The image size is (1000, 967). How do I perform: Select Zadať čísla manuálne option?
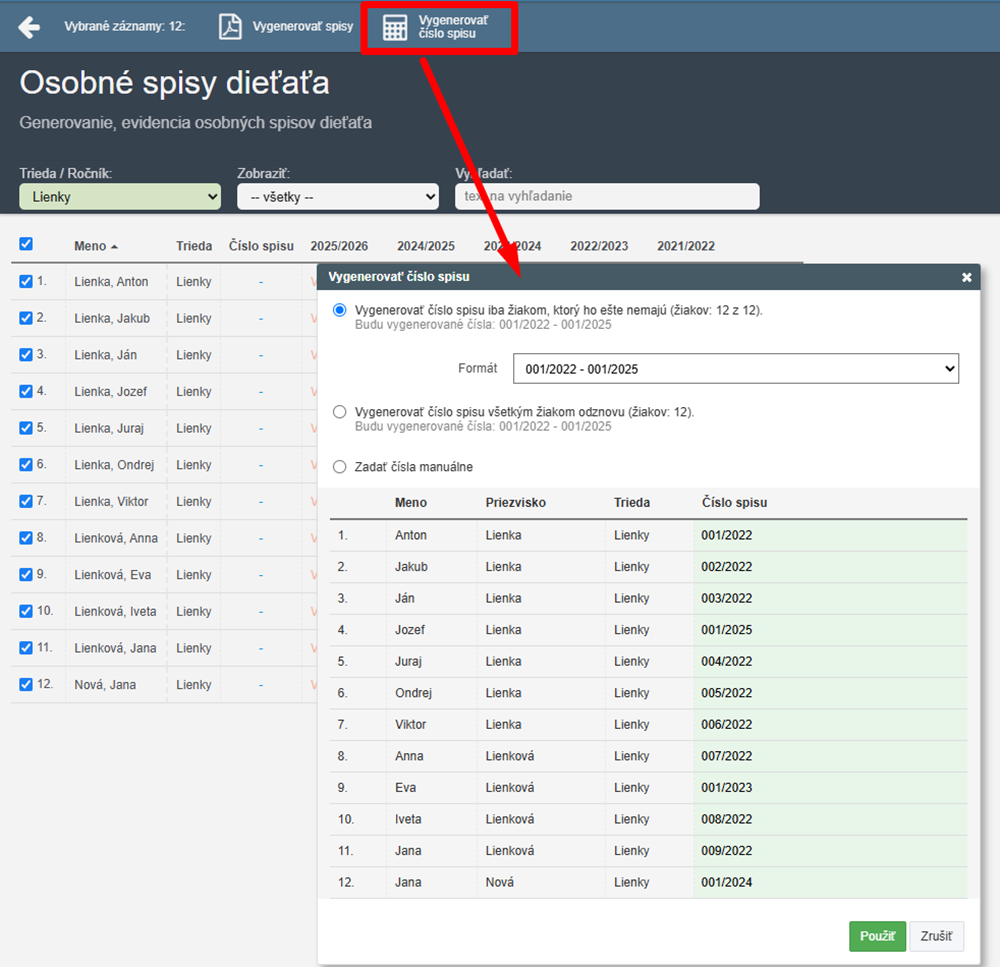coord(340,467)
